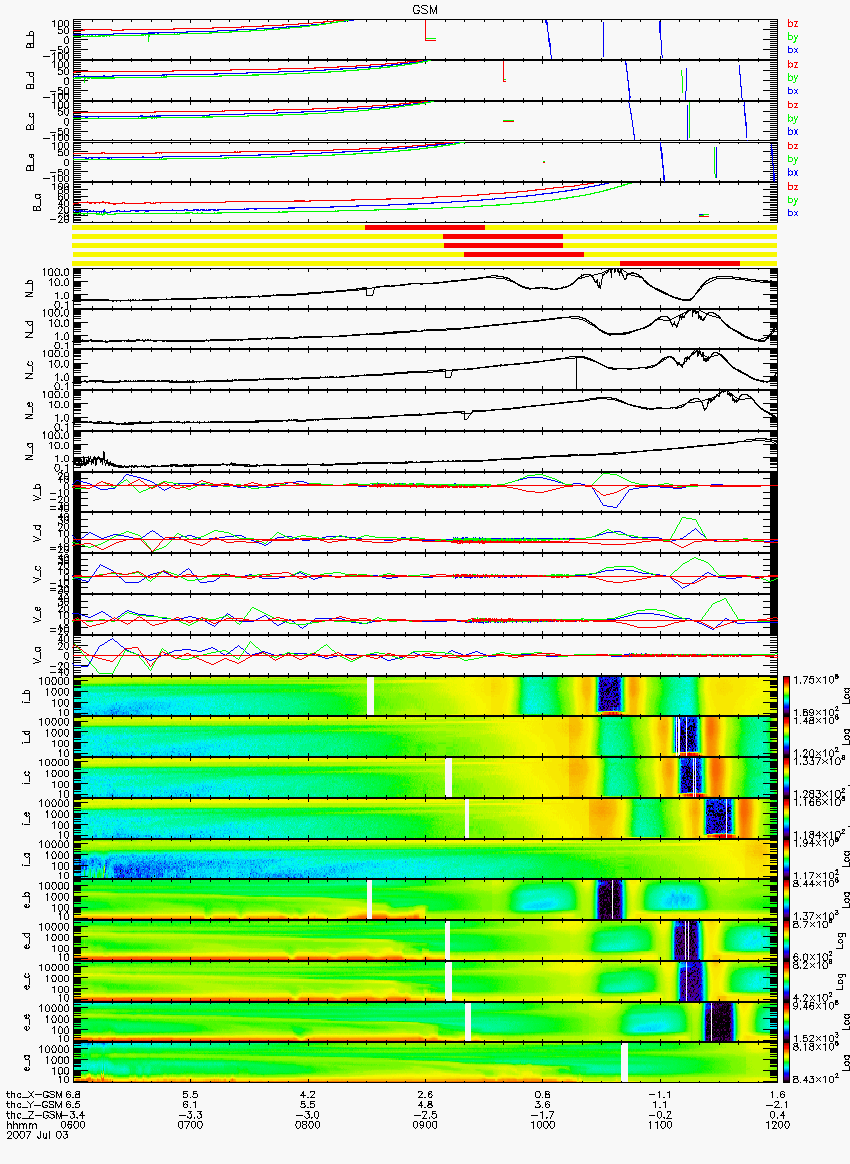The height and width of the screenshot is (1164, 850).
Task: Click the by legend beside the B_b panel
Action: tap(793, 37)
